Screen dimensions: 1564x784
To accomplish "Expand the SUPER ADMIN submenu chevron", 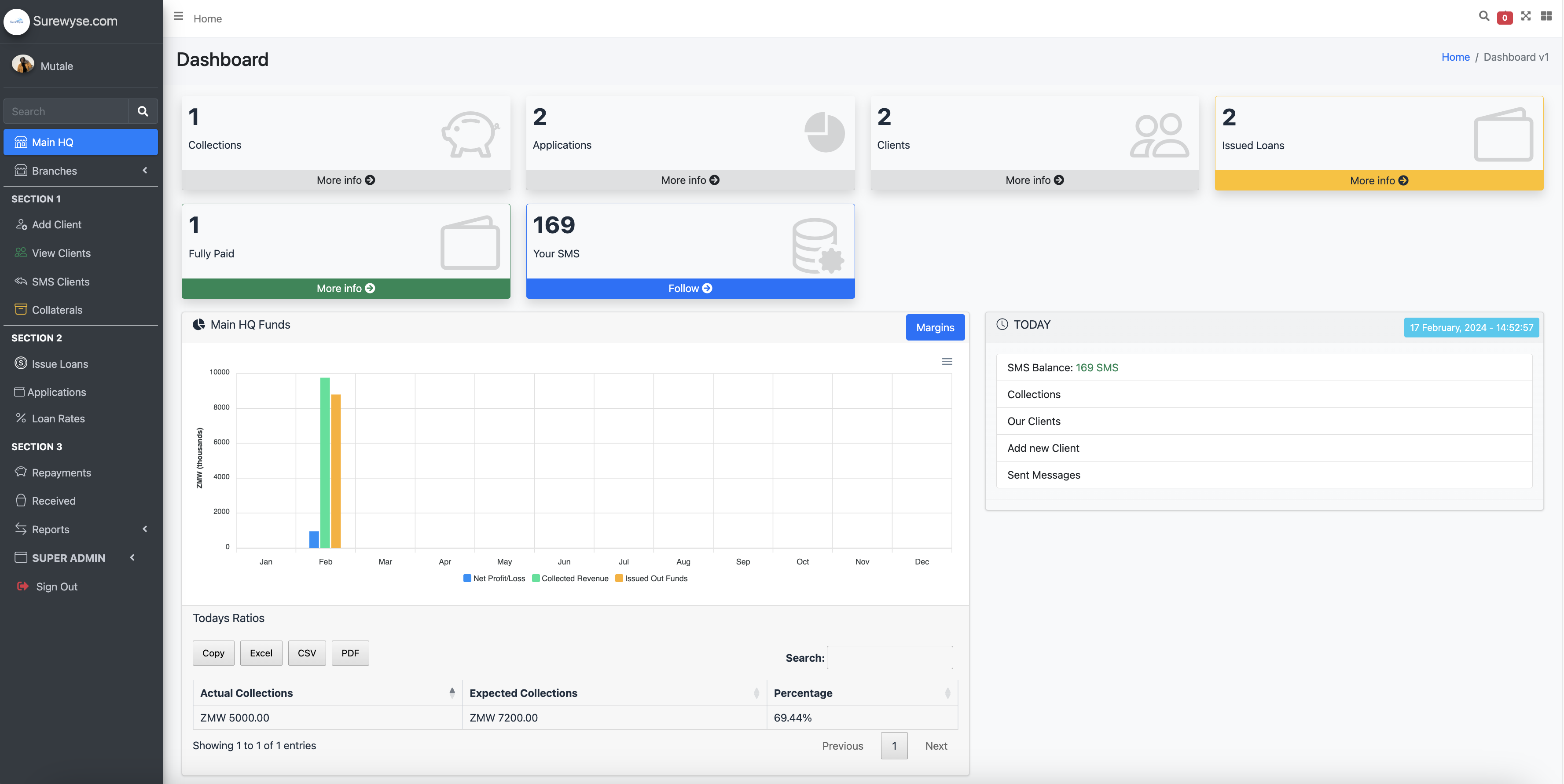I will (x=132, y=558).
